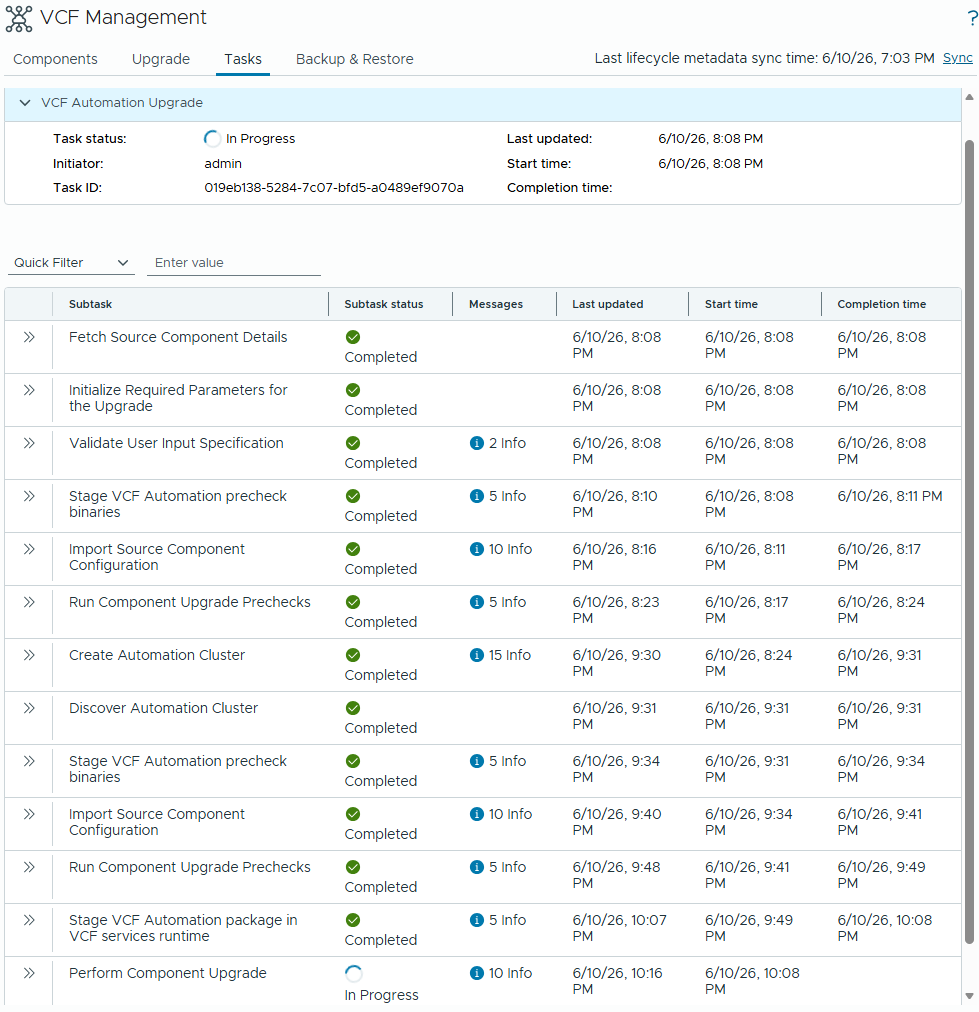Click the vertical scrollbar thumb
Screen dimensions: 979x1012
[969, 542]
